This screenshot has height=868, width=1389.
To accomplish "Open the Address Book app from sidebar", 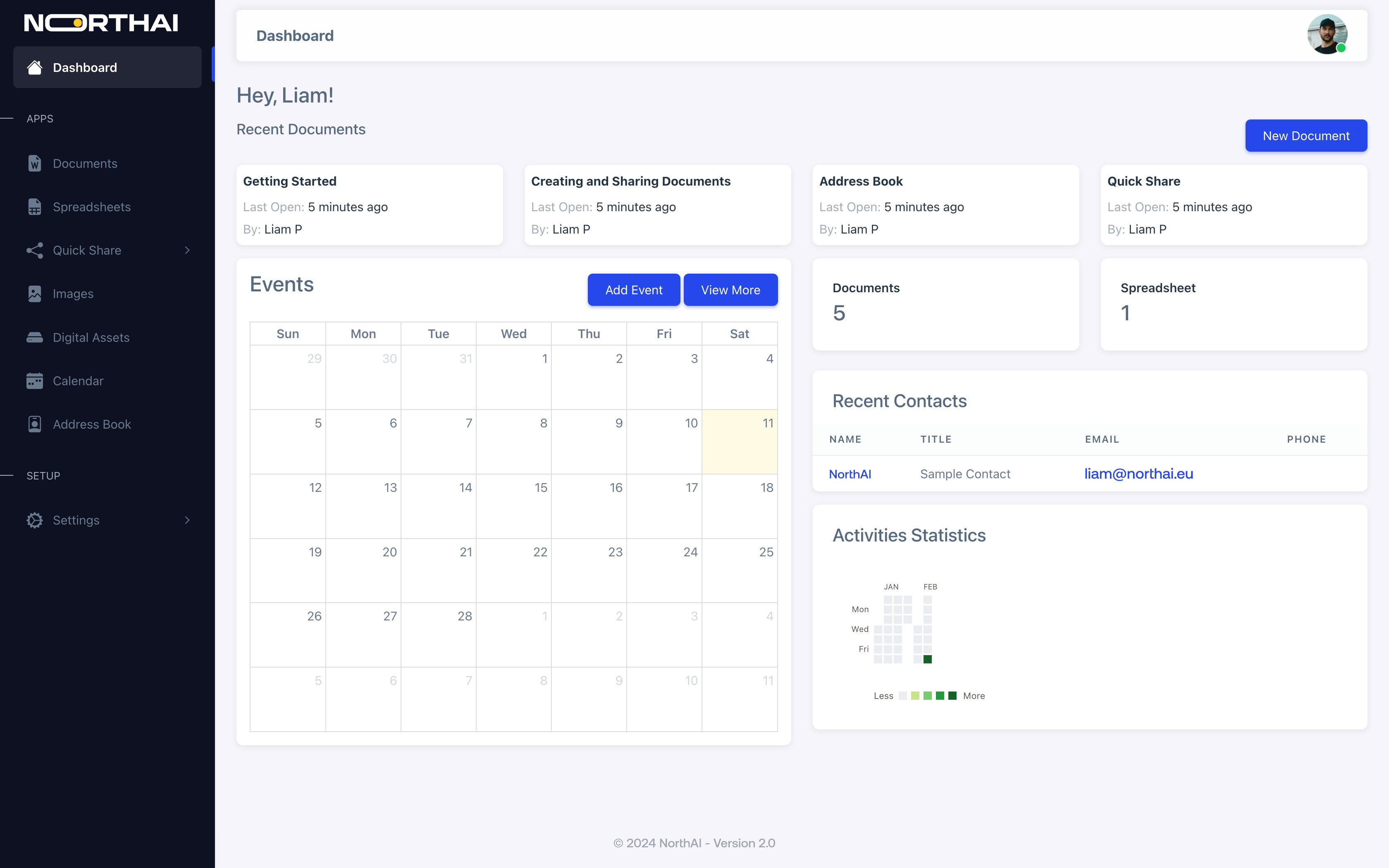I will (x=91, y=424).
